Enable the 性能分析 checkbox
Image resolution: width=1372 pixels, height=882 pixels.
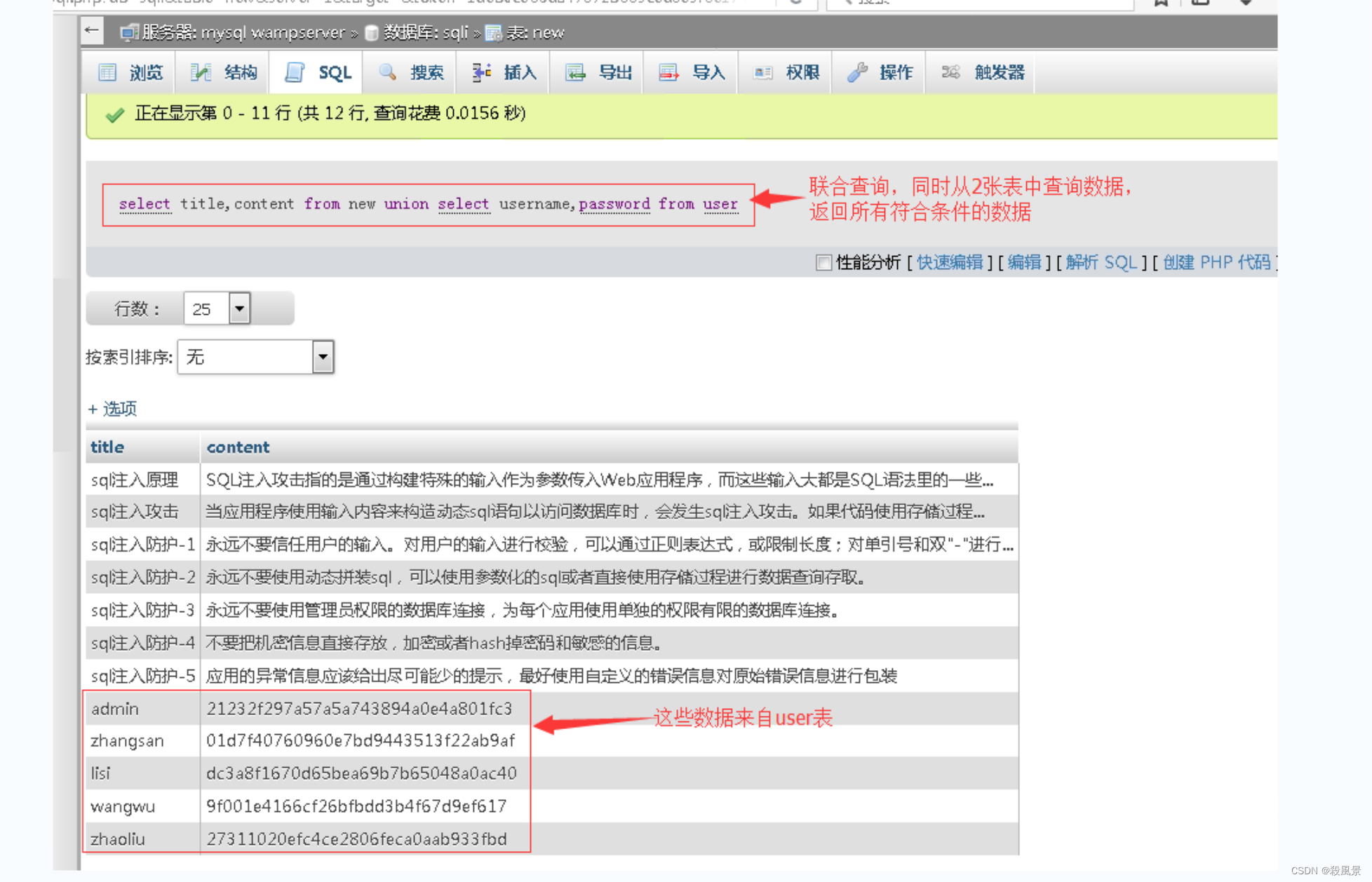824,262
